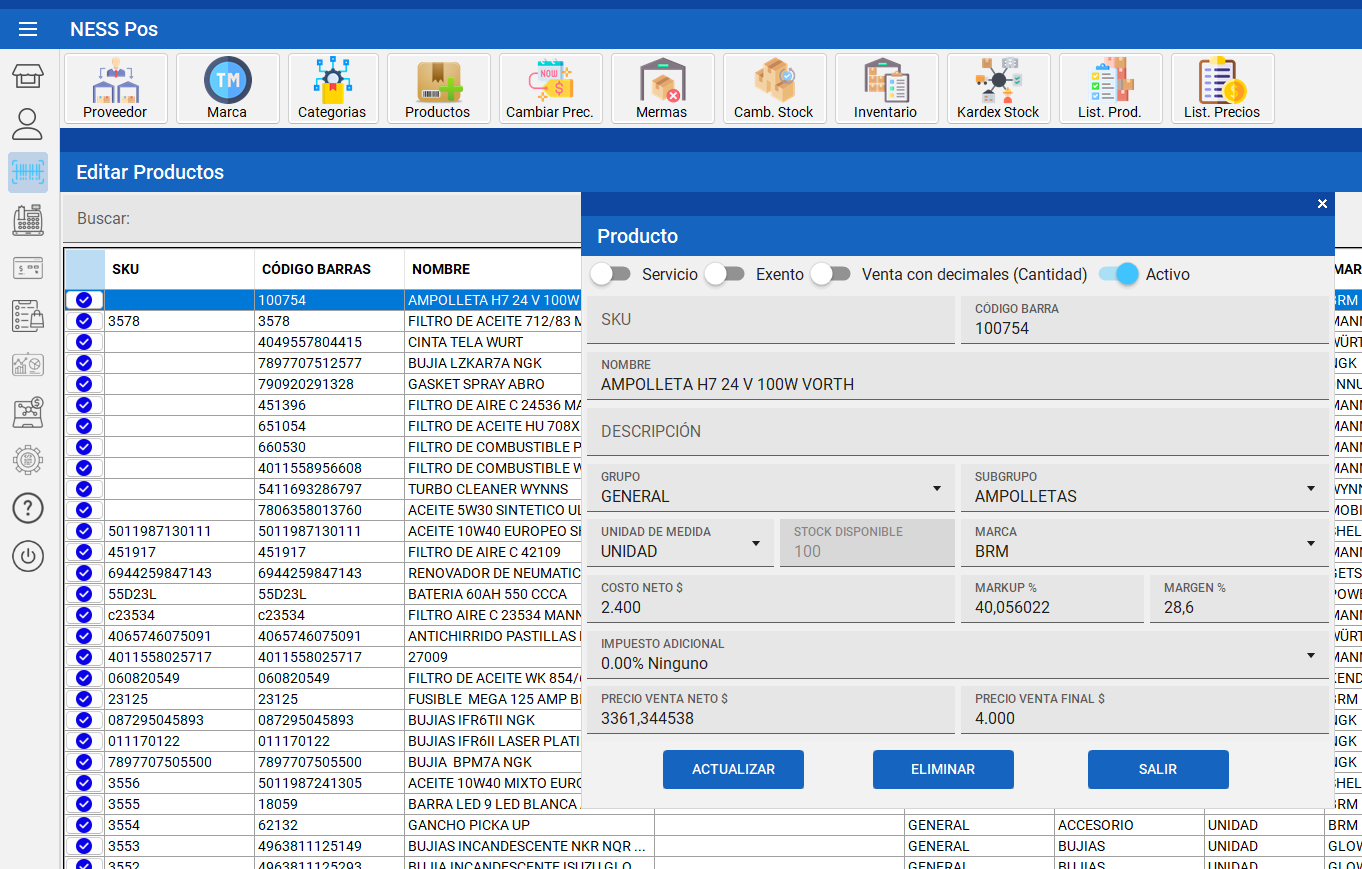Click the NOMBRE field
The image size is (1362, 869).
pyautogui.click(x=958, y=376)
